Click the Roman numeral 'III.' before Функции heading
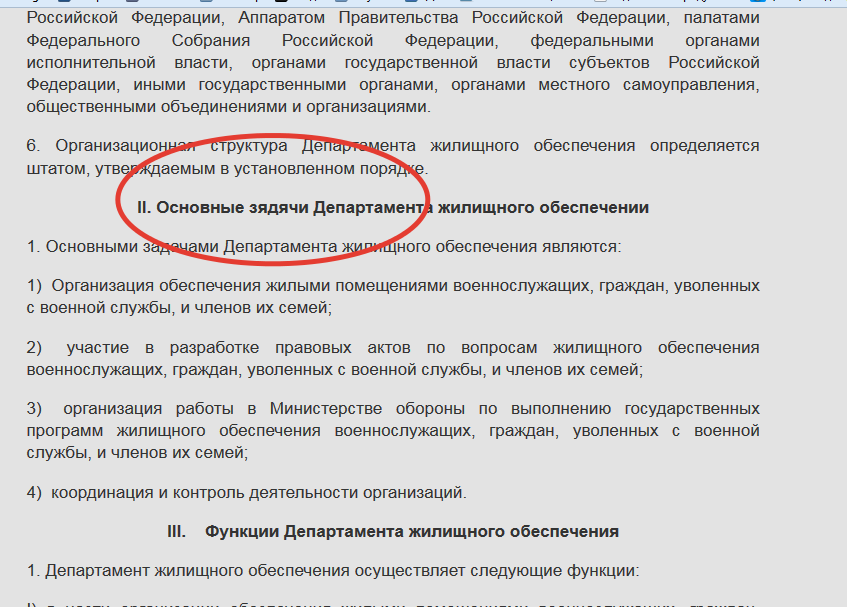This screenshot has width=847, height=607. (177, 531)
